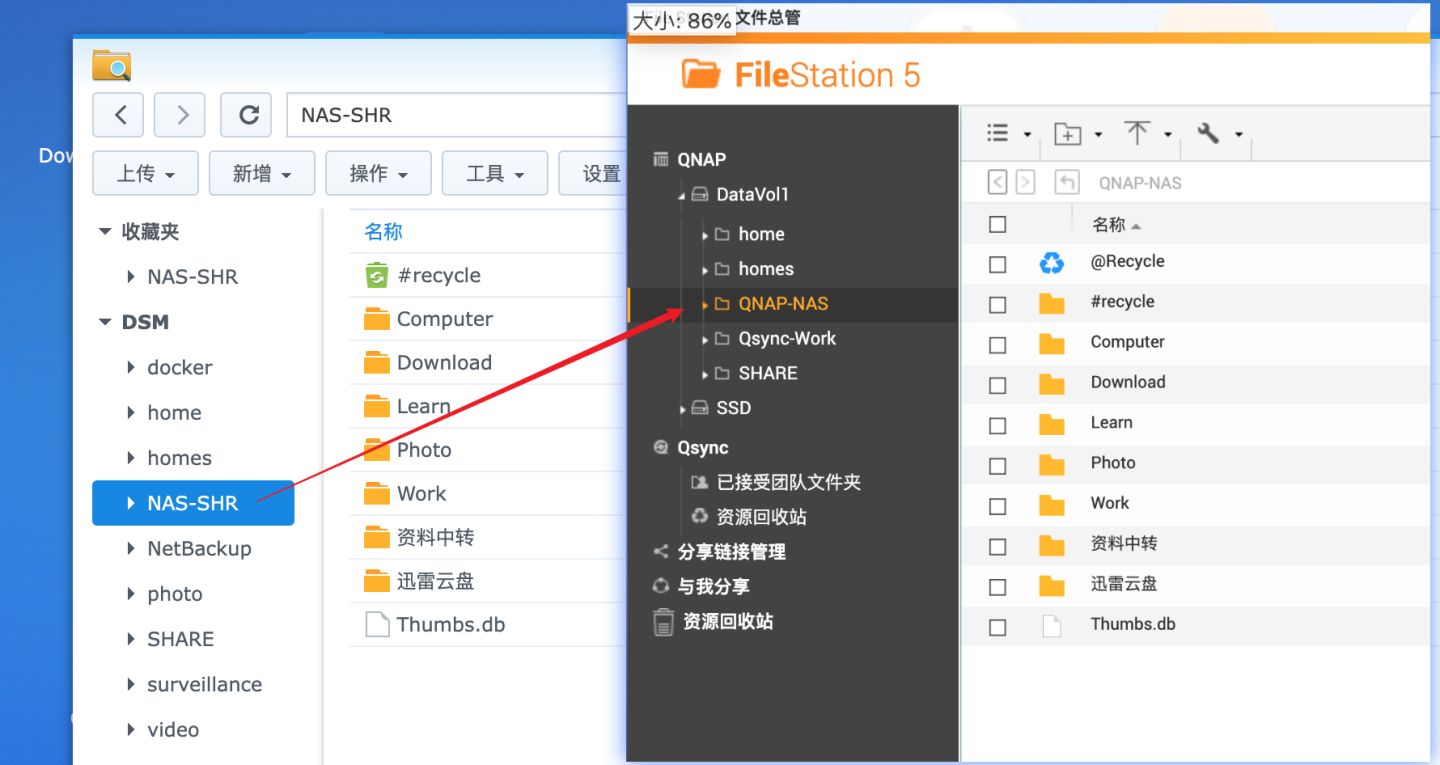1440x765 pixels.
Task: Open the 上传 dropdown in DSM toolbar
Action: 145,172
